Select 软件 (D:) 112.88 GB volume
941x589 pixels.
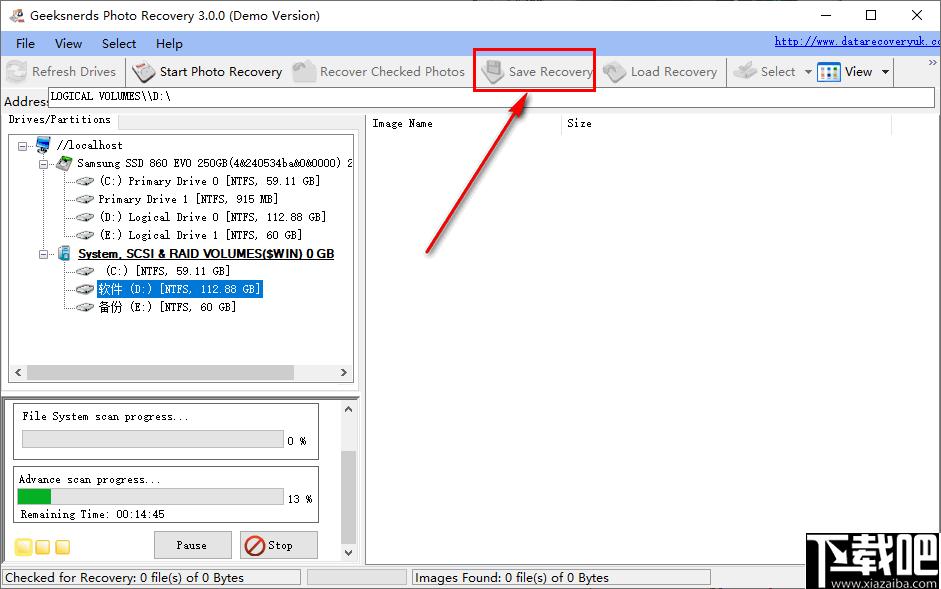point(179,289)
